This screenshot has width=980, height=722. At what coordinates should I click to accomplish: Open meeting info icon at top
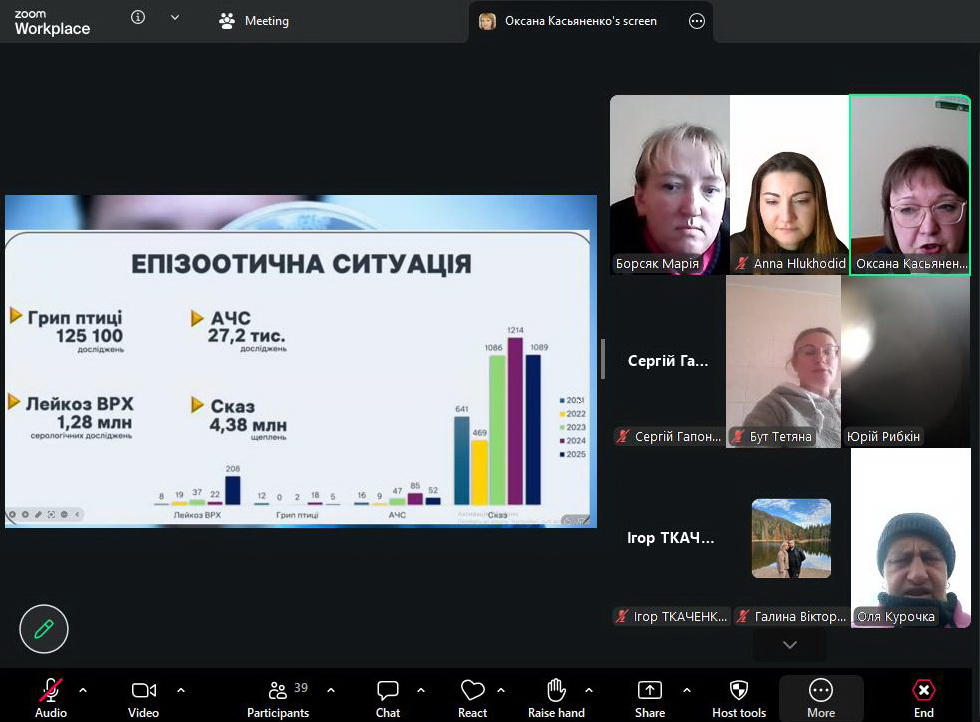(138, 18)
